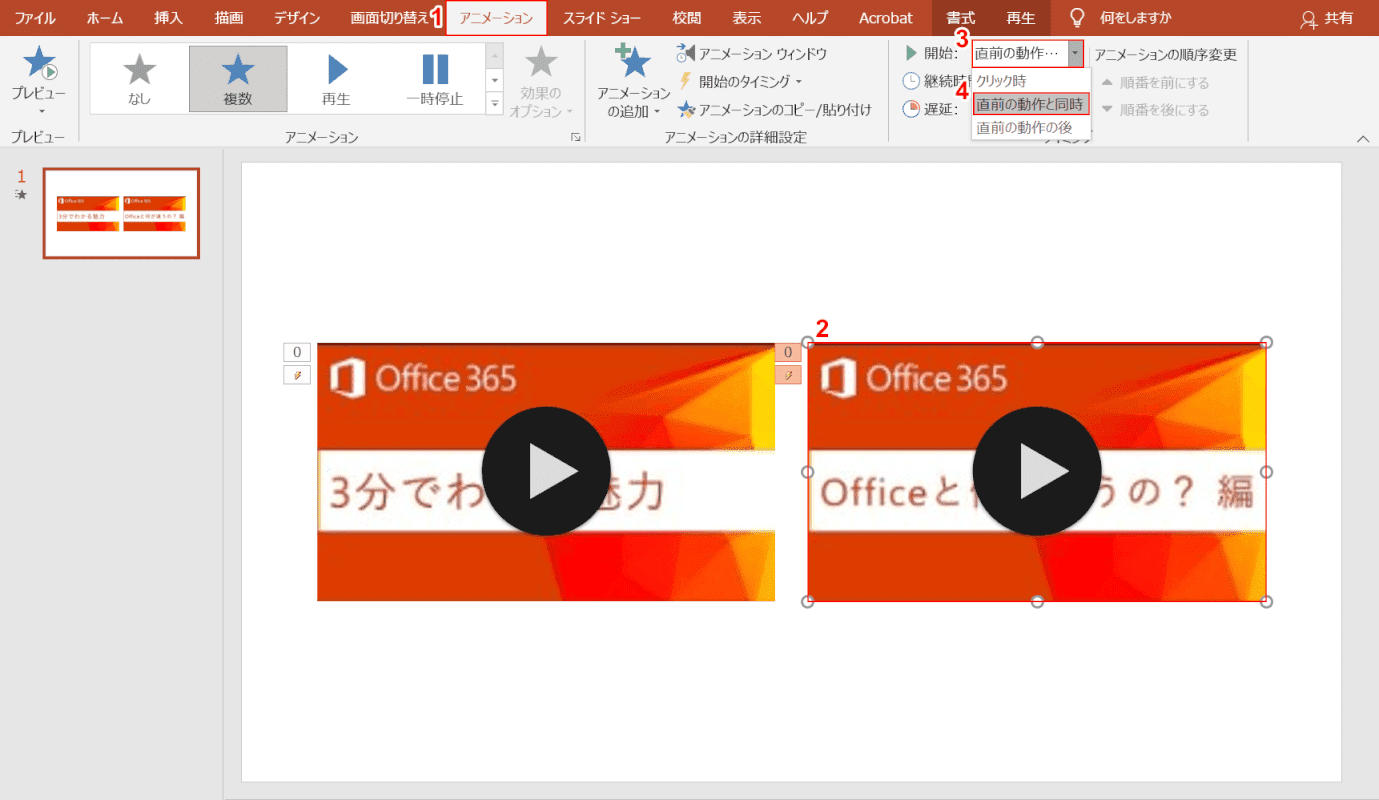The width and height of the screenshot is (1379, 800).
Task: Click left video animation number tag 0
Action: point(297,352)
